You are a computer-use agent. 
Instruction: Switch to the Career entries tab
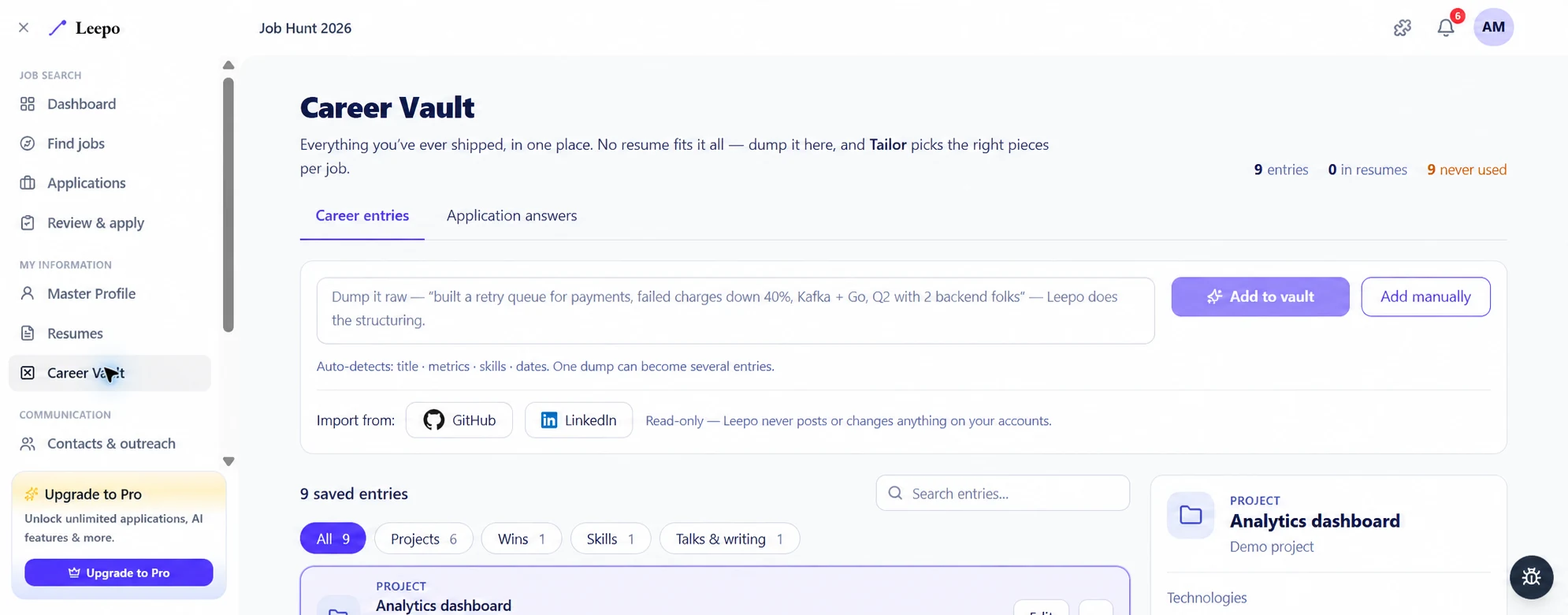362,216
